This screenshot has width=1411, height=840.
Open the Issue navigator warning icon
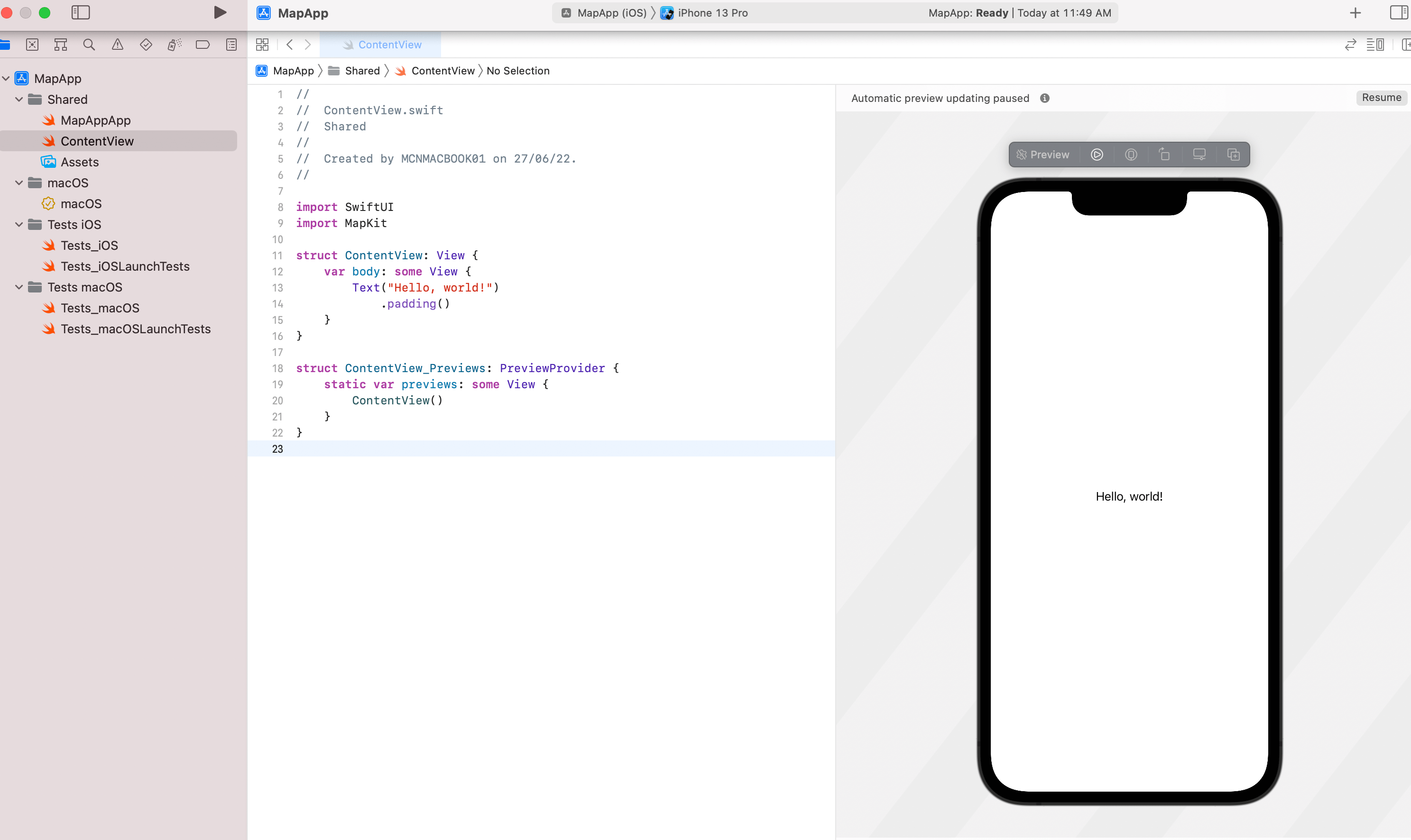tap(117, 45)
